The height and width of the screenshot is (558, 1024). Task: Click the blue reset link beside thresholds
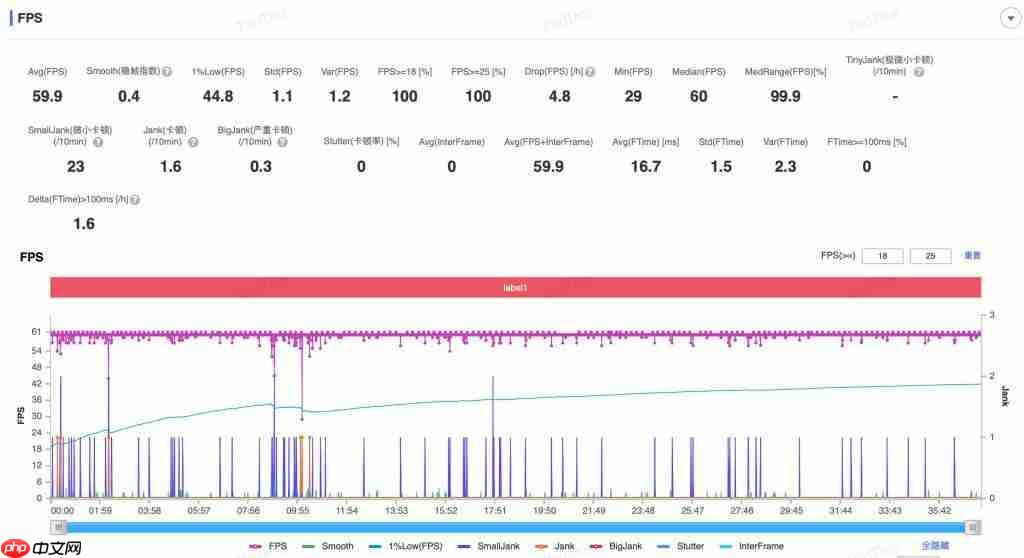click(972, 255)
